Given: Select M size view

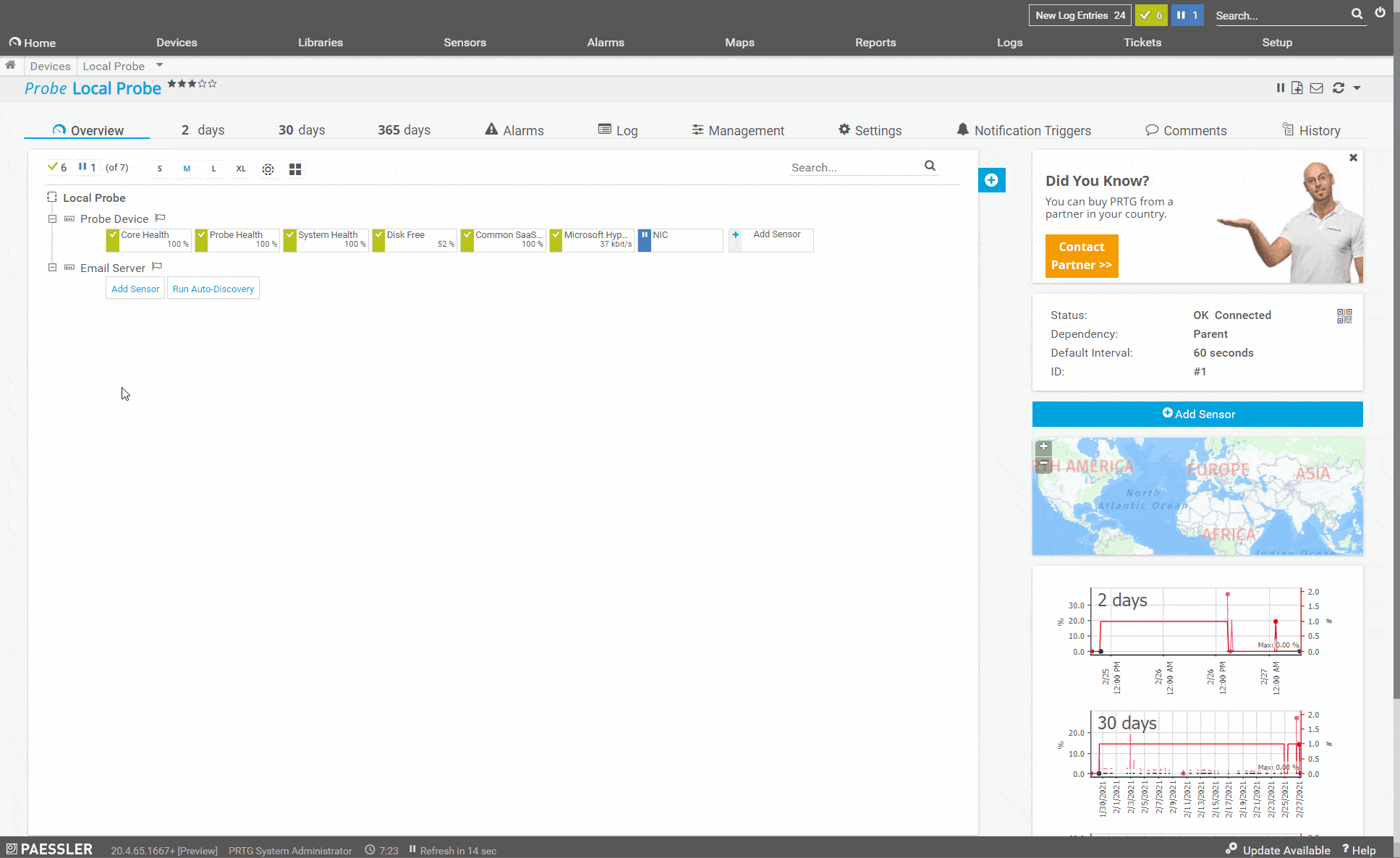Looking at the screenshot, I should (x=187, y=169).
